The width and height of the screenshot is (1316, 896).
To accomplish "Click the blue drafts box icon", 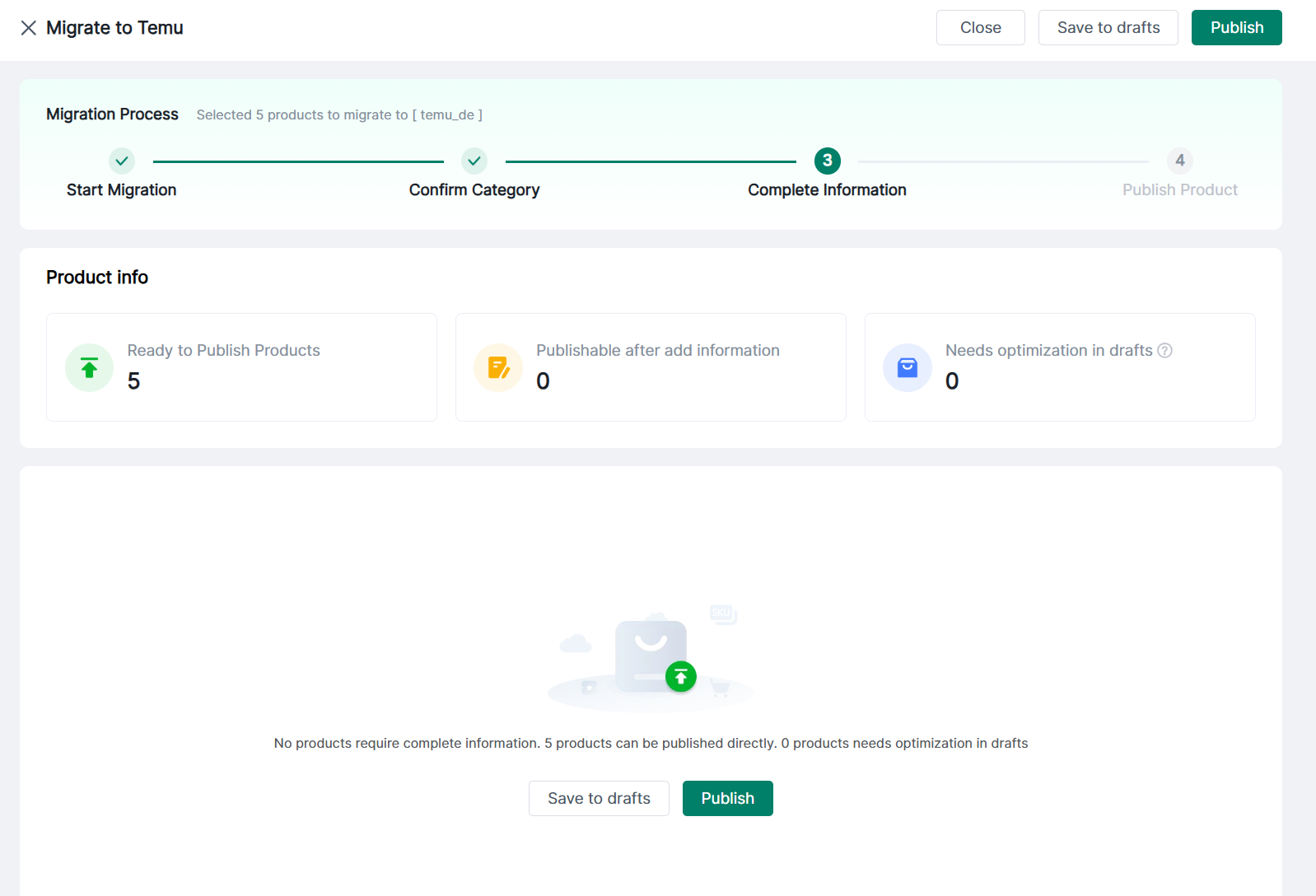I will point(907,367).
